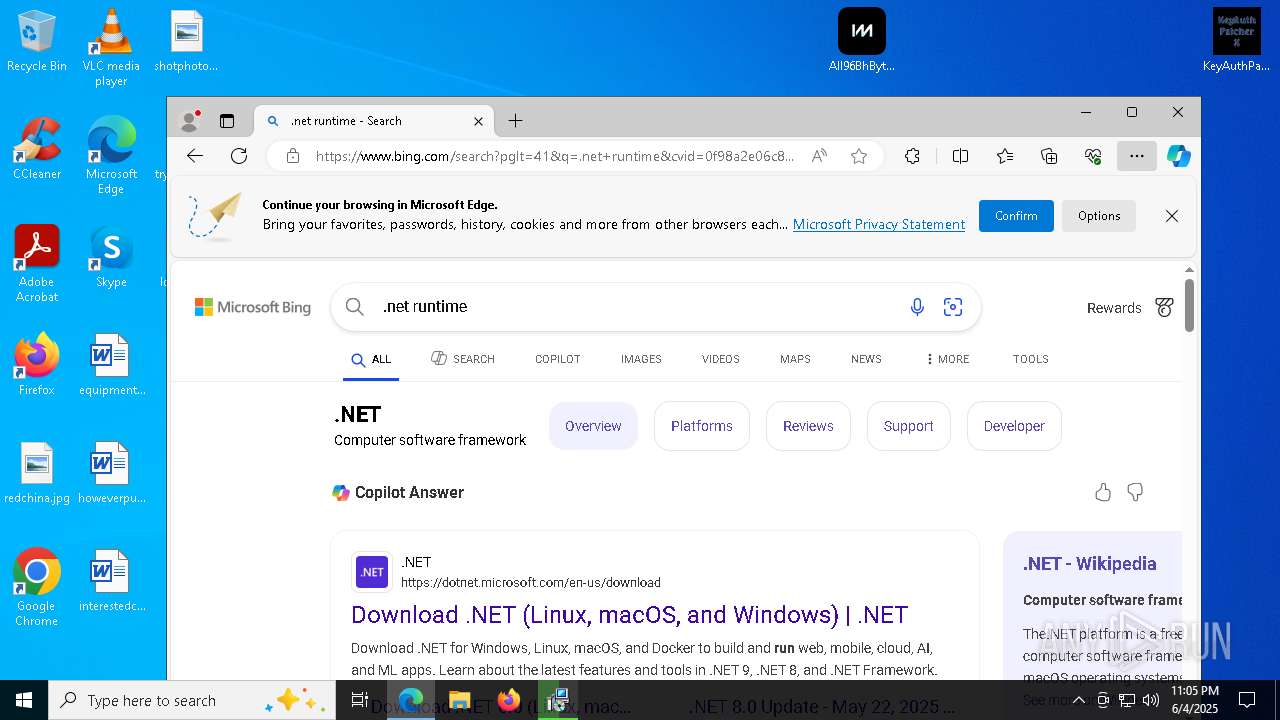
Task: Open File Explorer from the taskbar
Action: click(x=460, y=700)
